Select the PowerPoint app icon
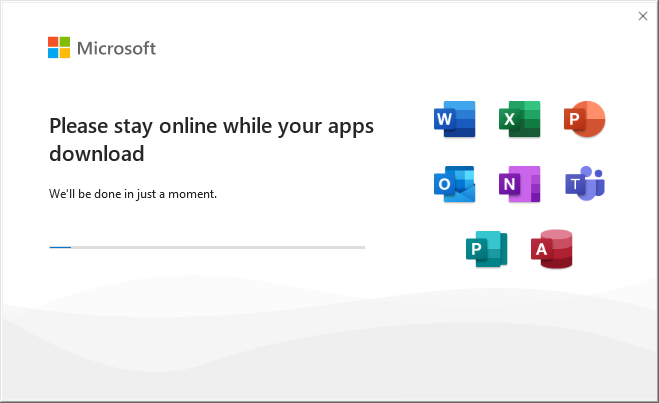The image size is (659, 403). pyautogui.click(x=585, y=120)
